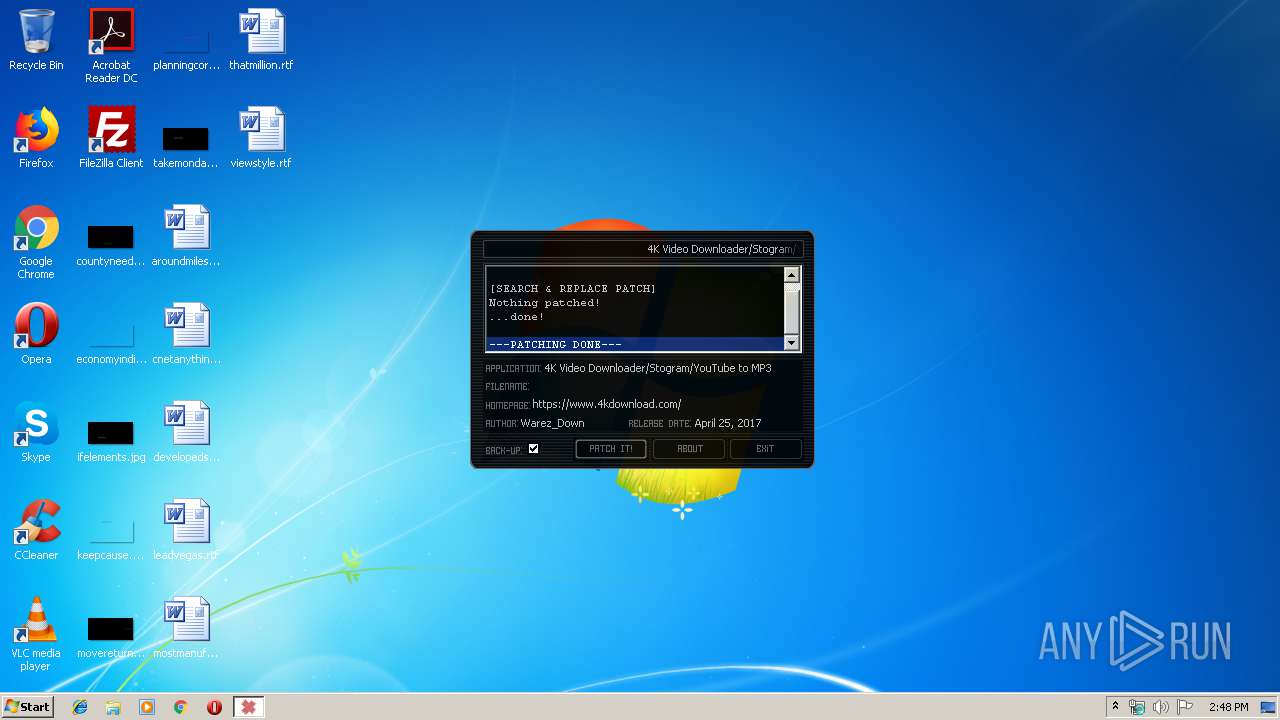This screenshot has height=720, width=1280.
Task: Click the Warez_Down author text
Action: (552, 423)
